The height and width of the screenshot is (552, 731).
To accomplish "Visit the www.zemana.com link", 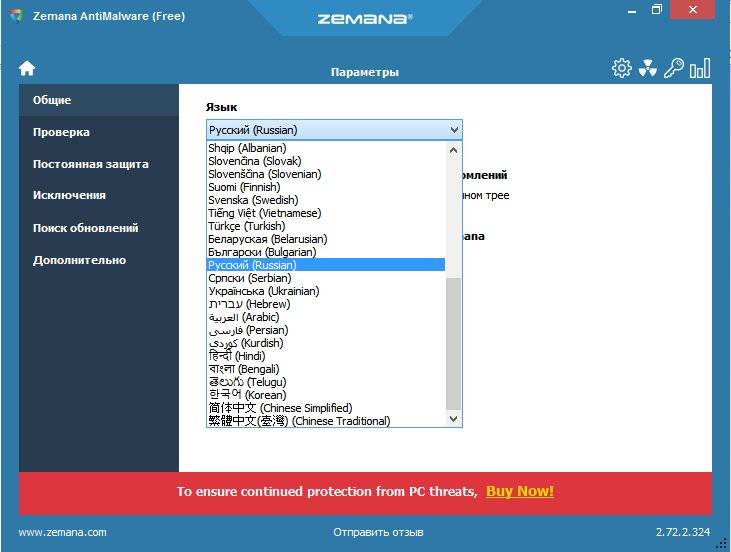I will pyautogui.click(x=62, y=532).
